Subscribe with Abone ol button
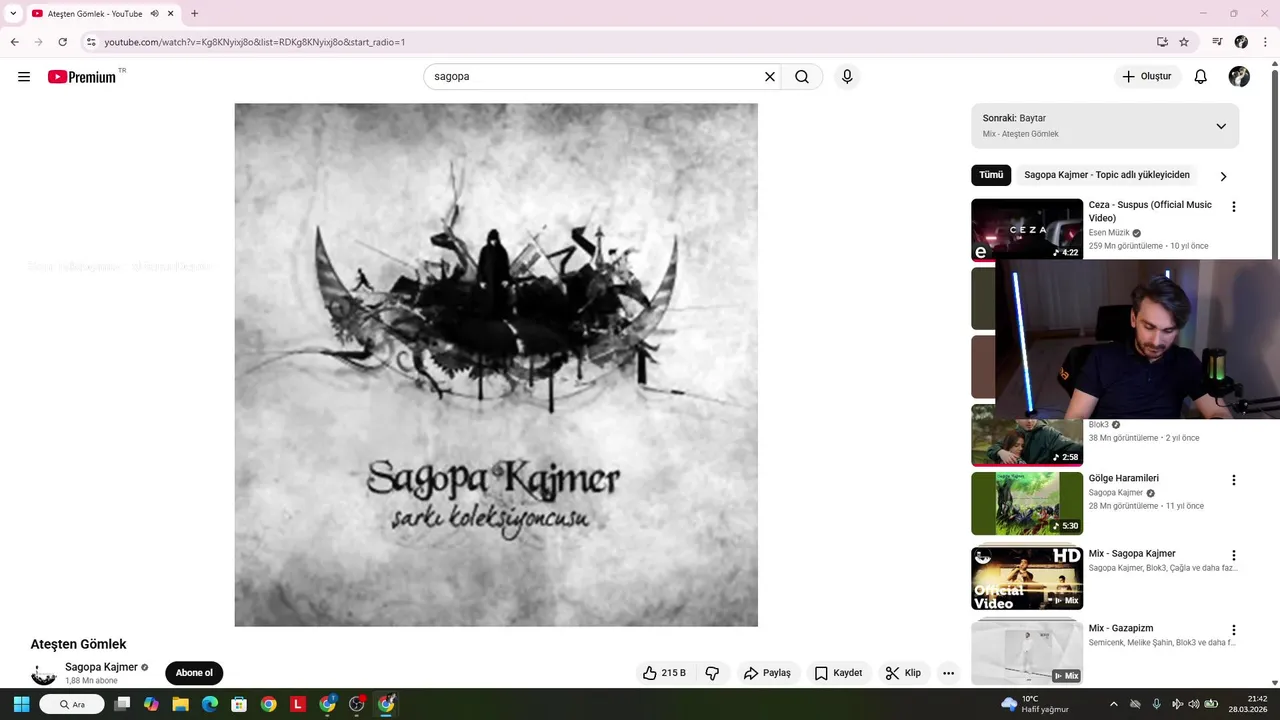 194,673
